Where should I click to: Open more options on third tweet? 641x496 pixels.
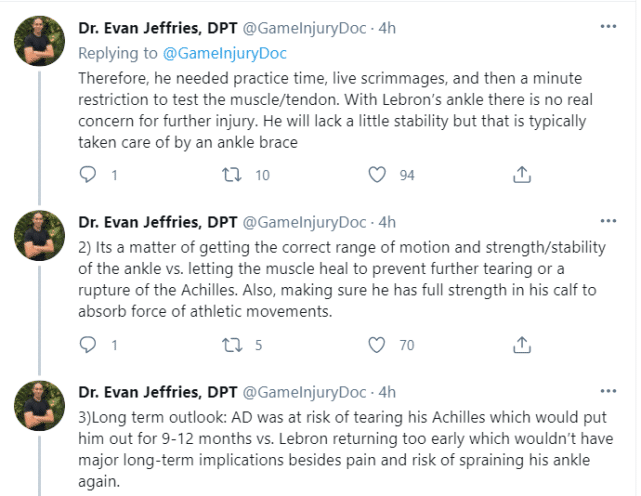607,390
